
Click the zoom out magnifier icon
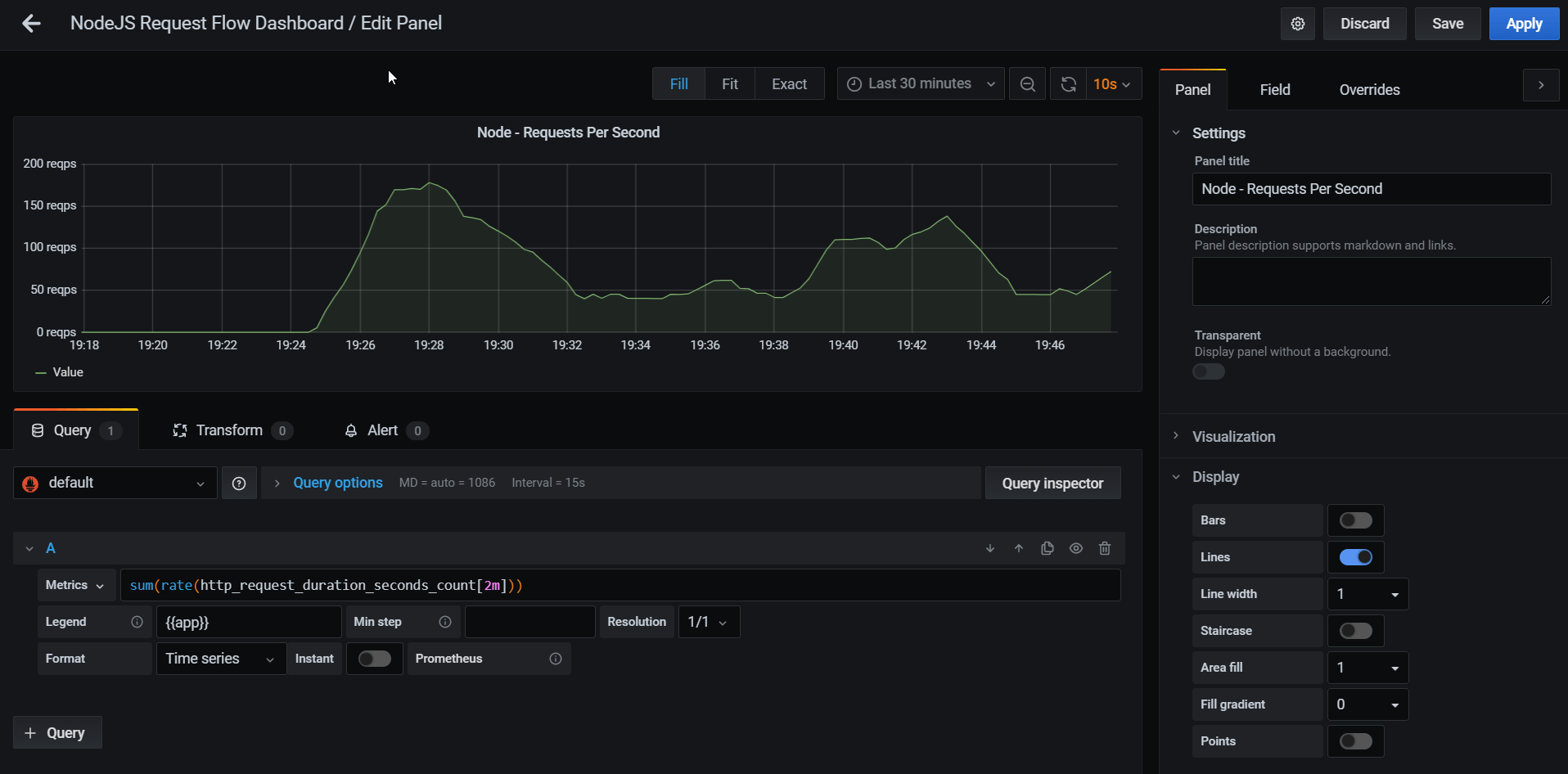(1027, 83)
